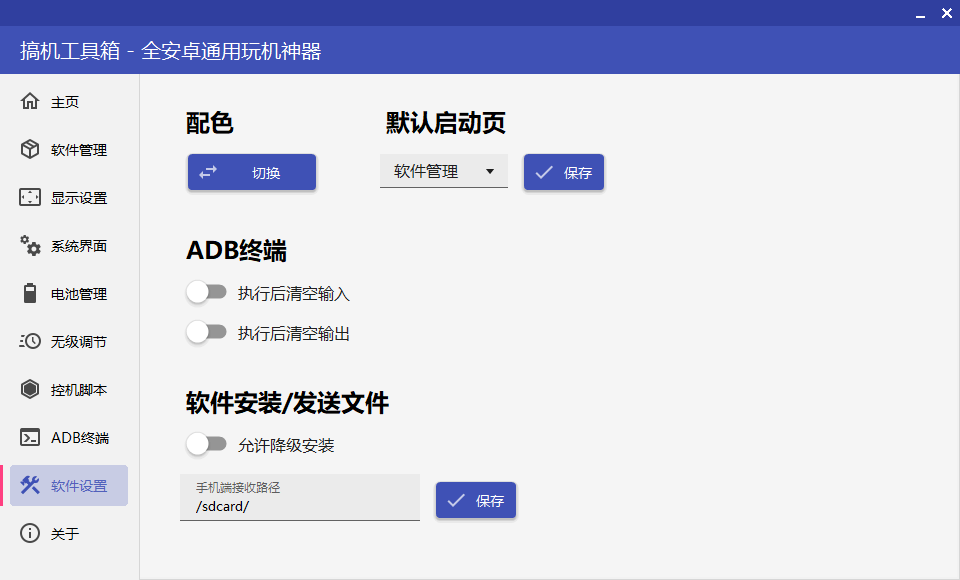
Task: Turn on 允许降级安装 switch
Action: point(206,444)
